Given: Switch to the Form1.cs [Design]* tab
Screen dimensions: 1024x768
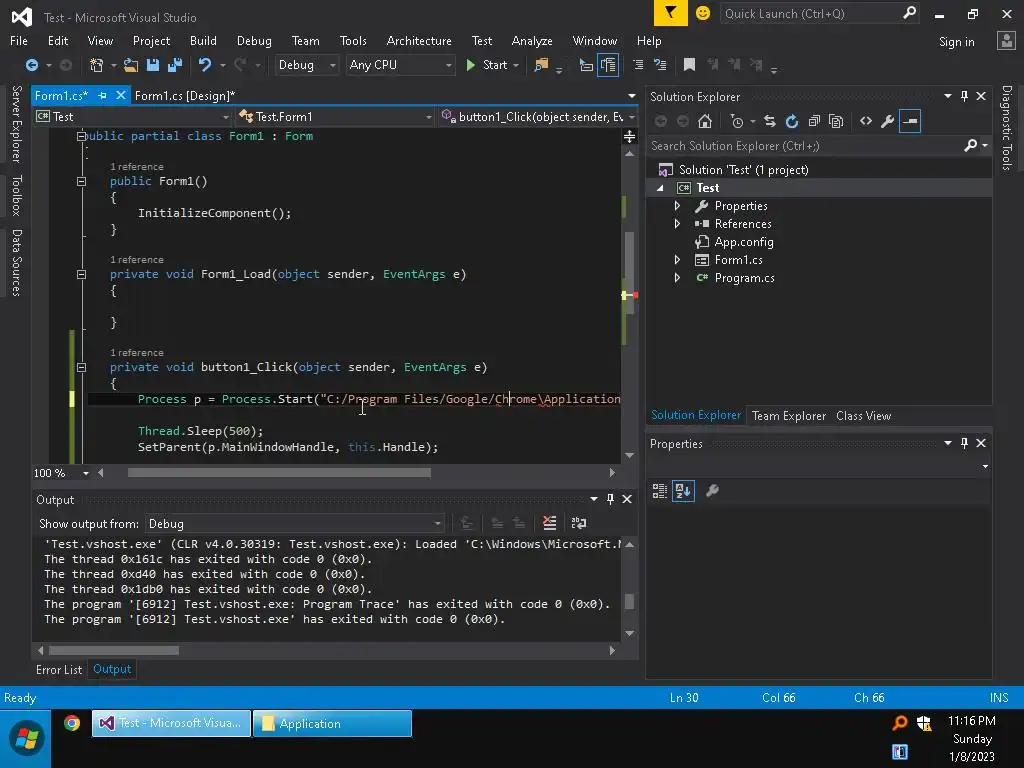Looking at the screenshot, I should [x=185, y=95].
